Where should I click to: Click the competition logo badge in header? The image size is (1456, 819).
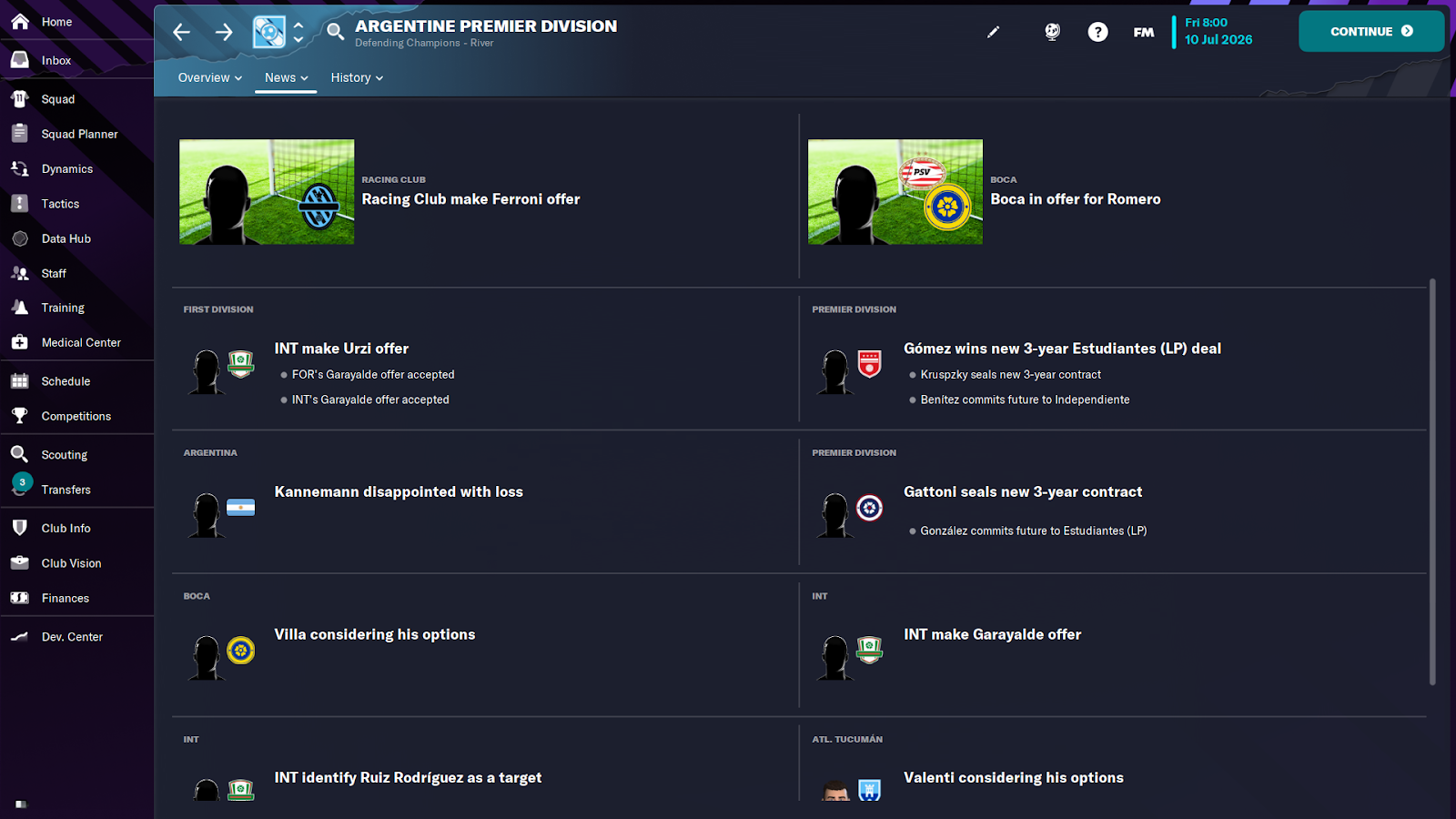coord(268,33)
